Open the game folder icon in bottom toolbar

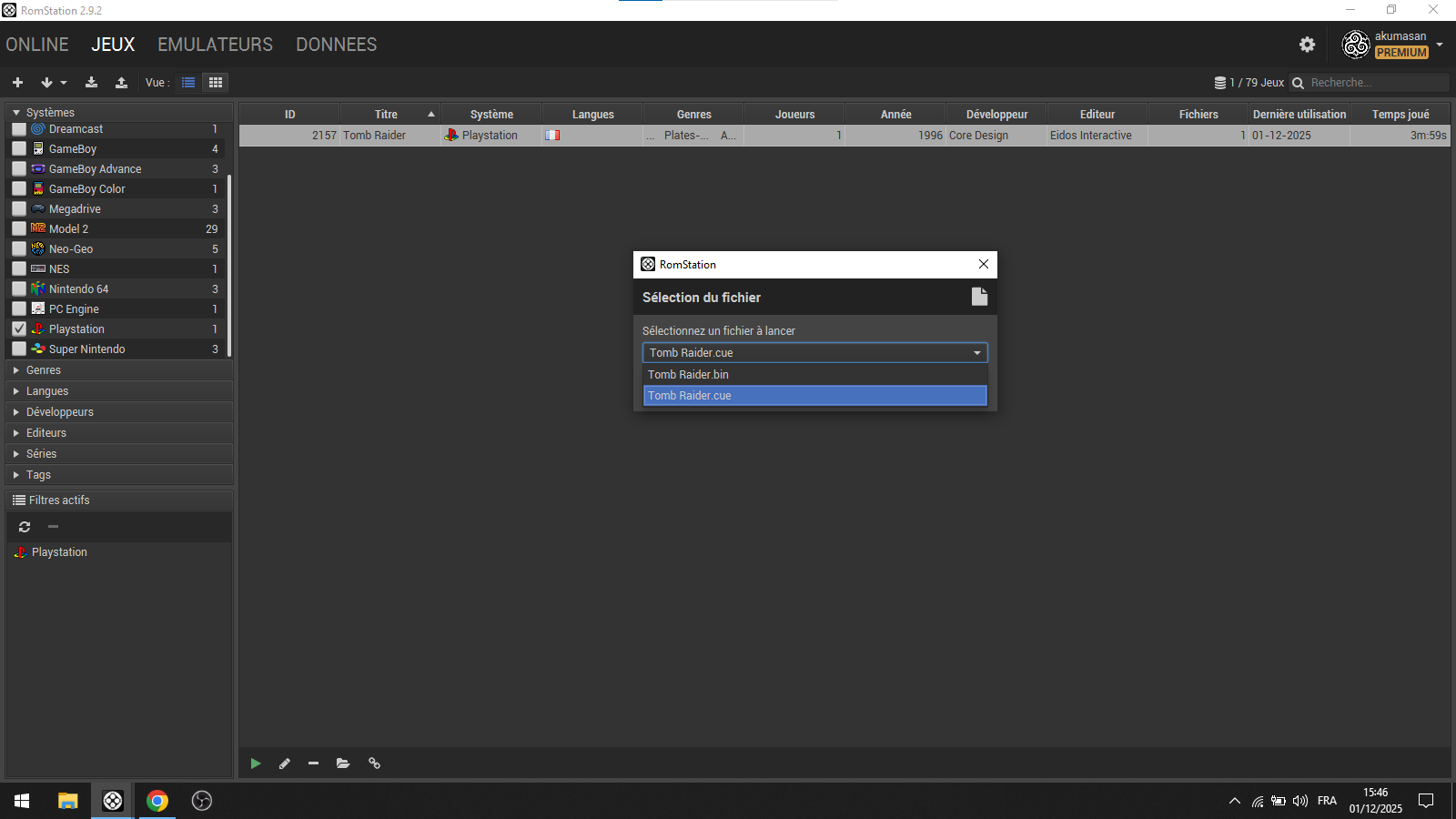coord(343,763)
